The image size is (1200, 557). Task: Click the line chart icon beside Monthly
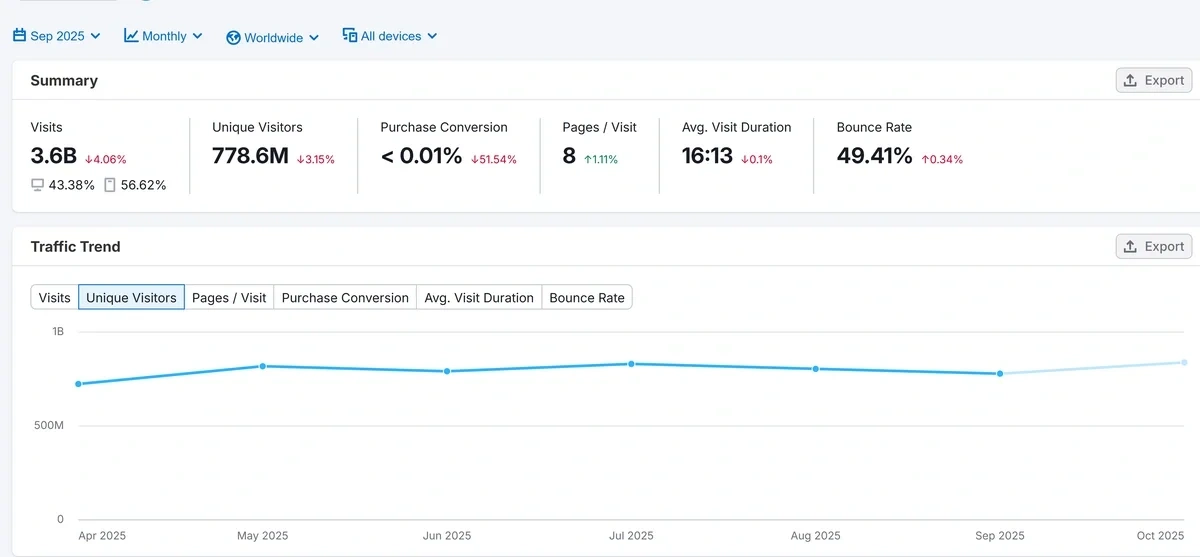pyautogui.click(x=131, y=36)
